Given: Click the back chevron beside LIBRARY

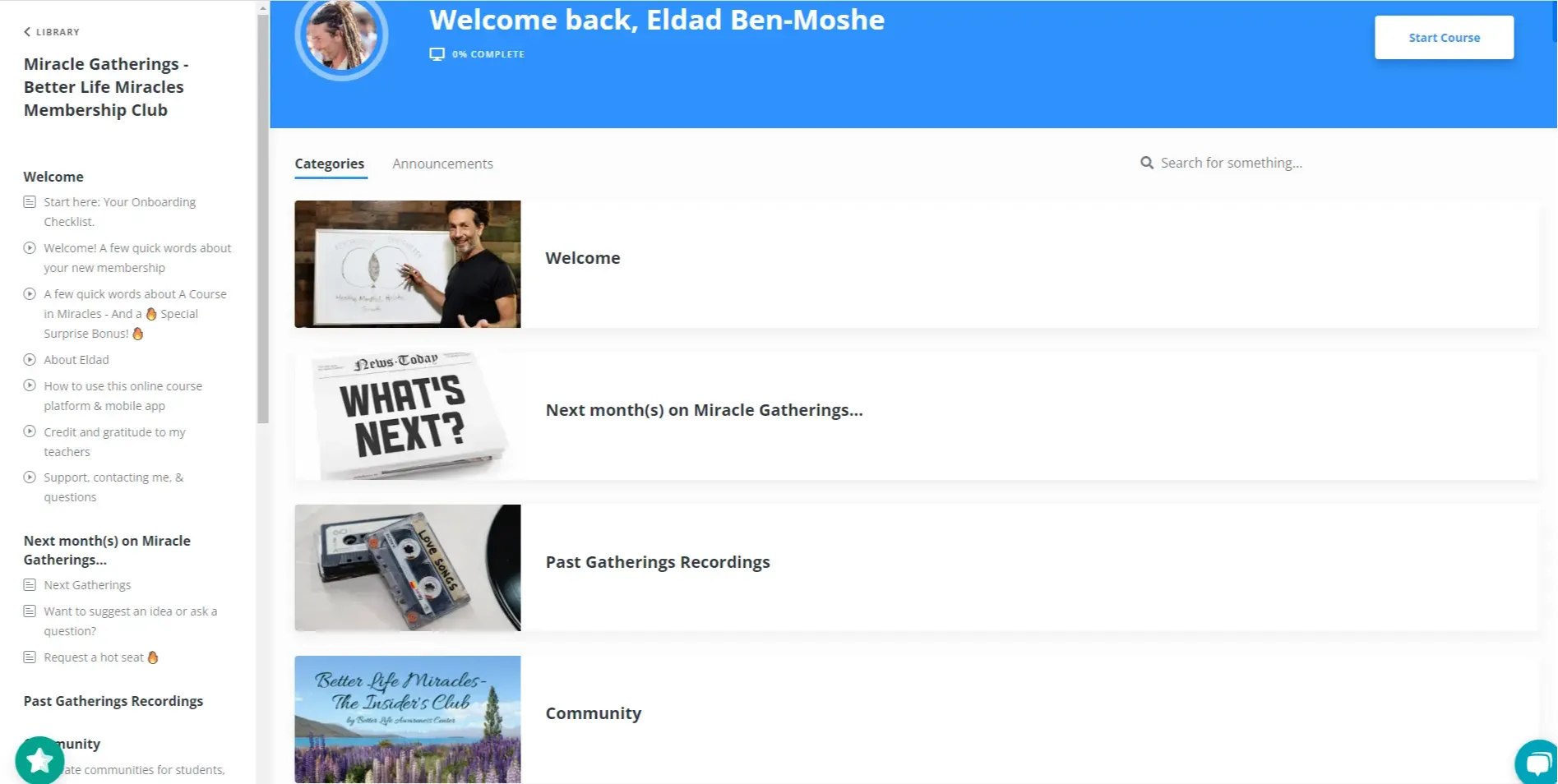Looking at the screenshot, I should 27,31.
